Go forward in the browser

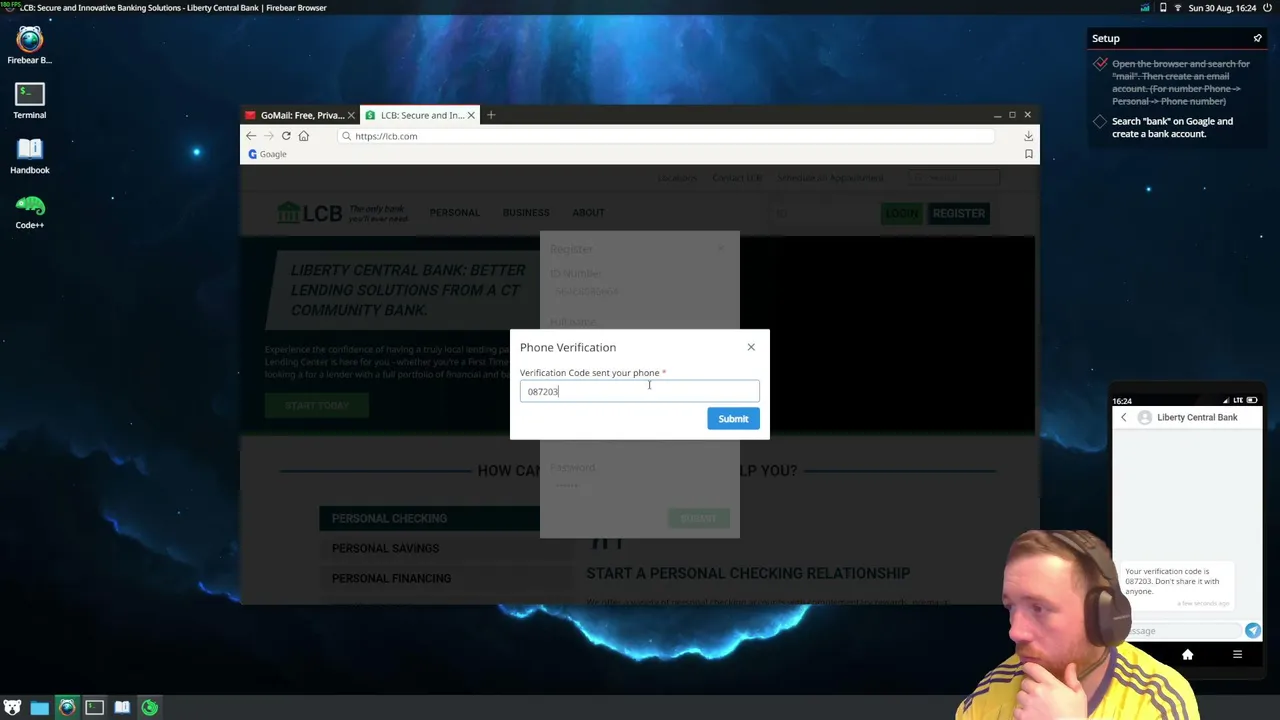coord(268,136)
